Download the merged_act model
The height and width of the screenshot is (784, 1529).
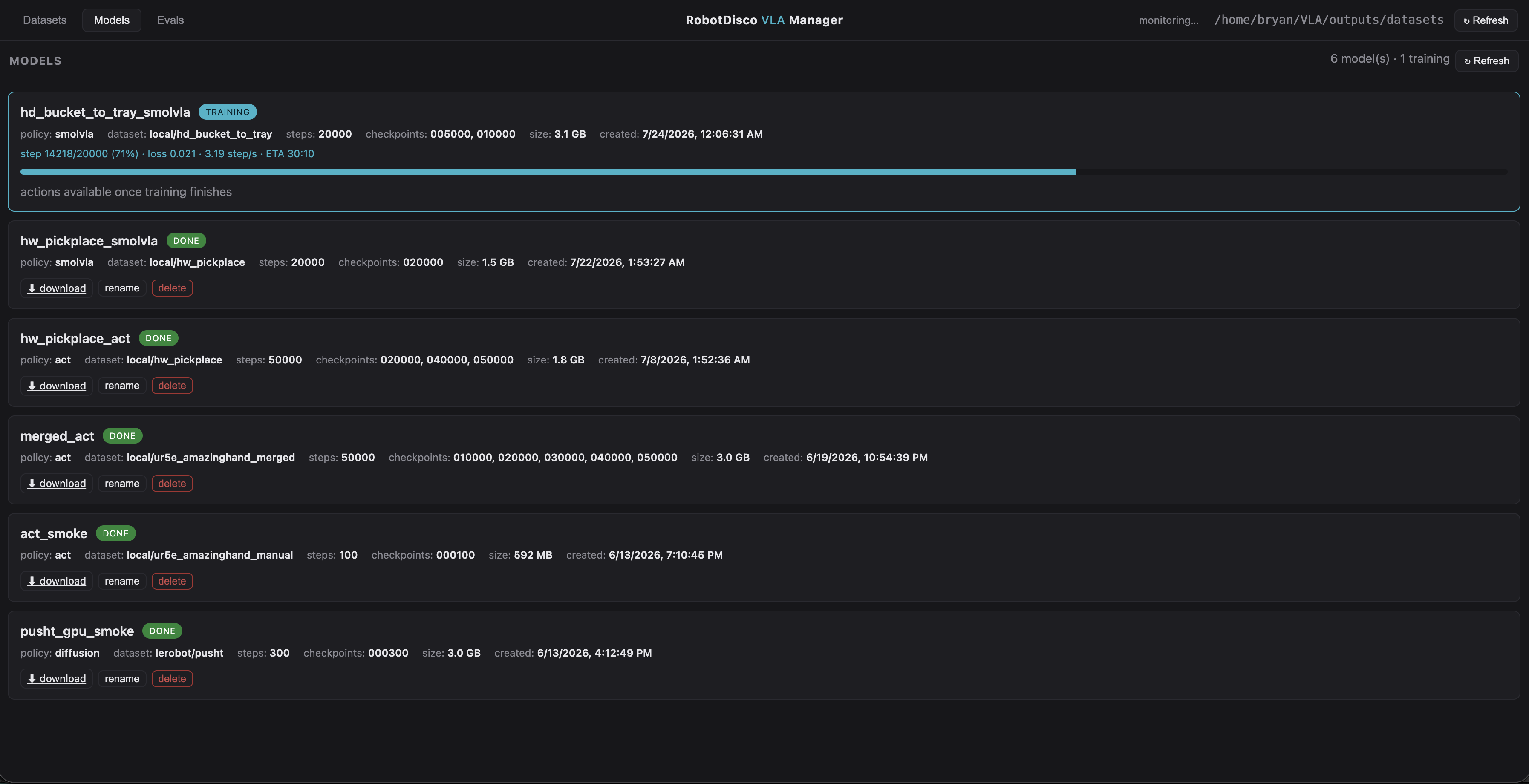56,484
